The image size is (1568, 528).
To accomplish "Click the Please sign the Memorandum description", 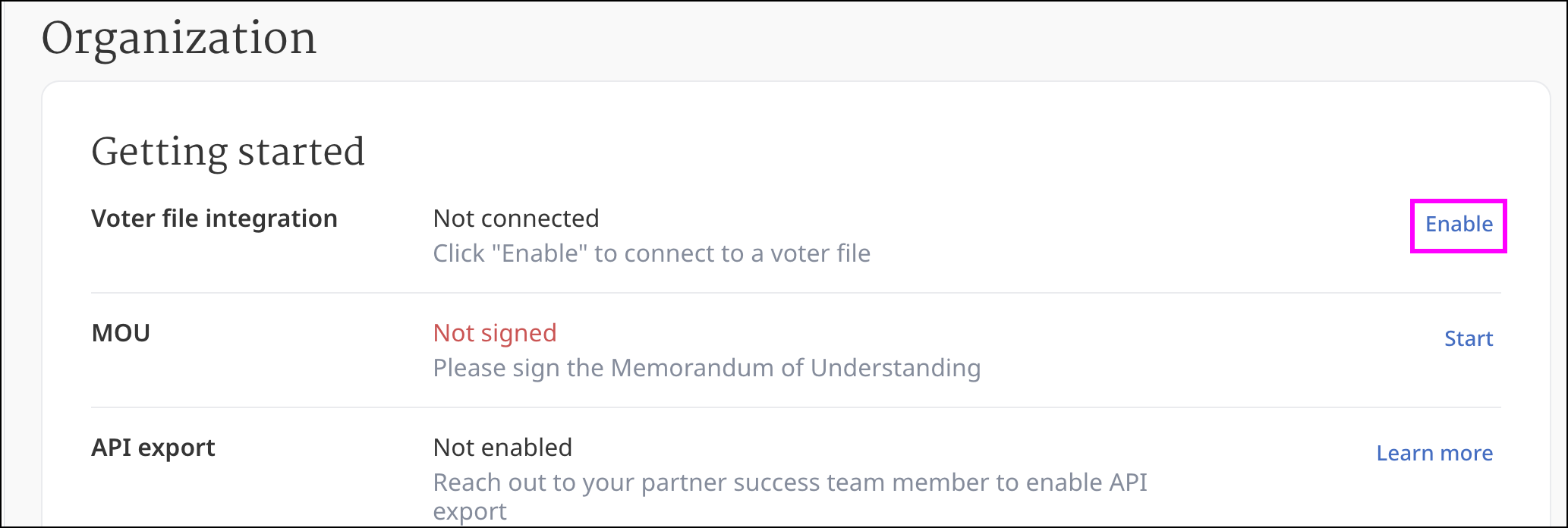I will (x=707, y=369).
